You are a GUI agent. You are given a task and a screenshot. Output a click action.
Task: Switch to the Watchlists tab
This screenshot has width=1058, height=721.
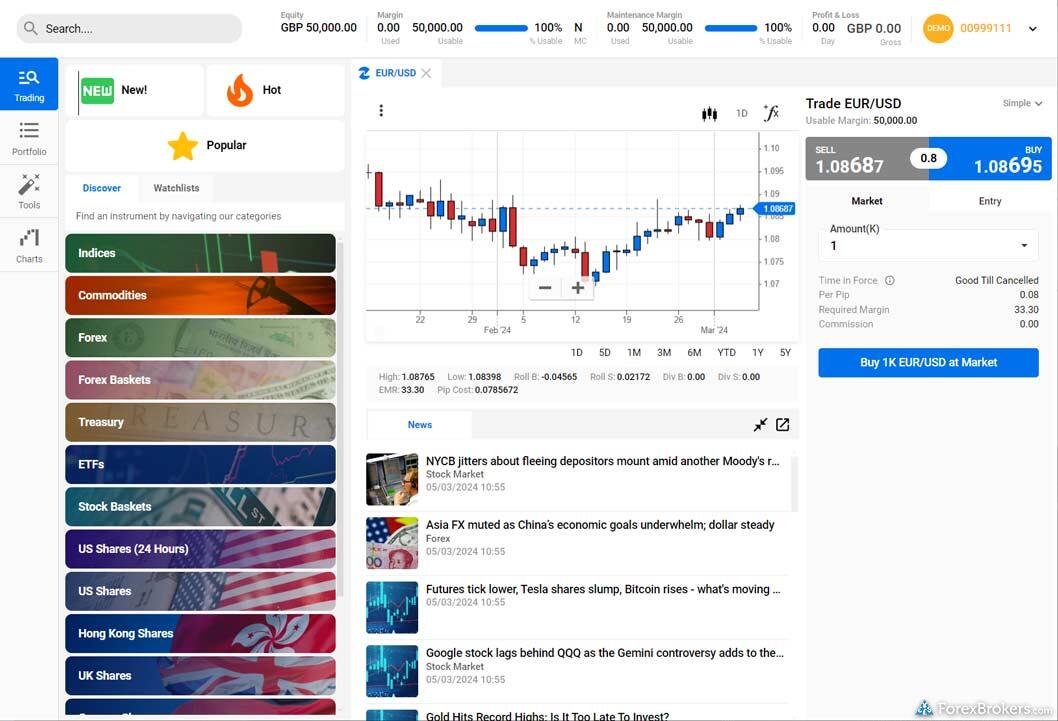click(x=176, y=188)
